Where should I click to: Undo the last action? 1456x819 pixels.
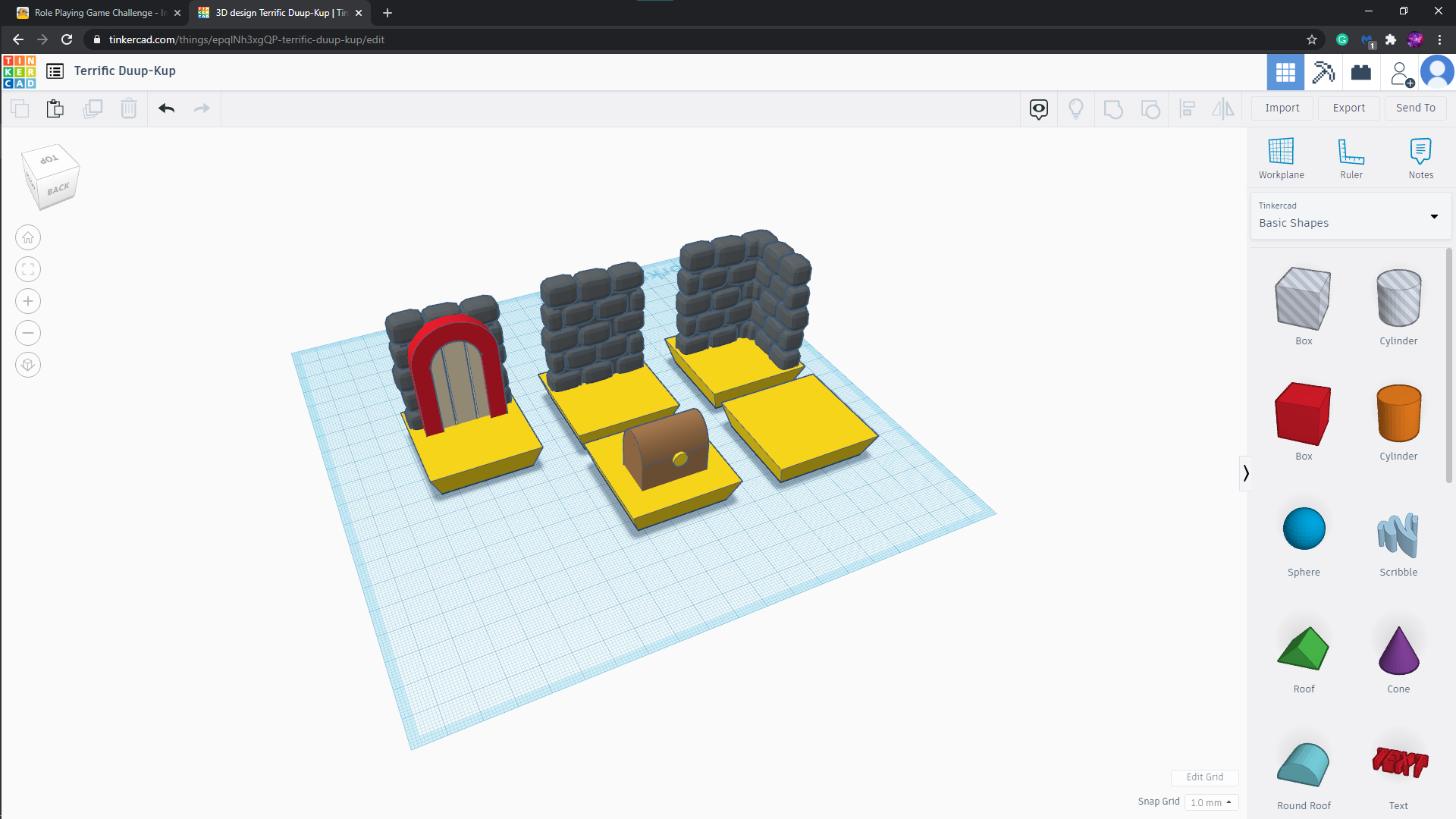pyautogui.click(x=167, y=108)
